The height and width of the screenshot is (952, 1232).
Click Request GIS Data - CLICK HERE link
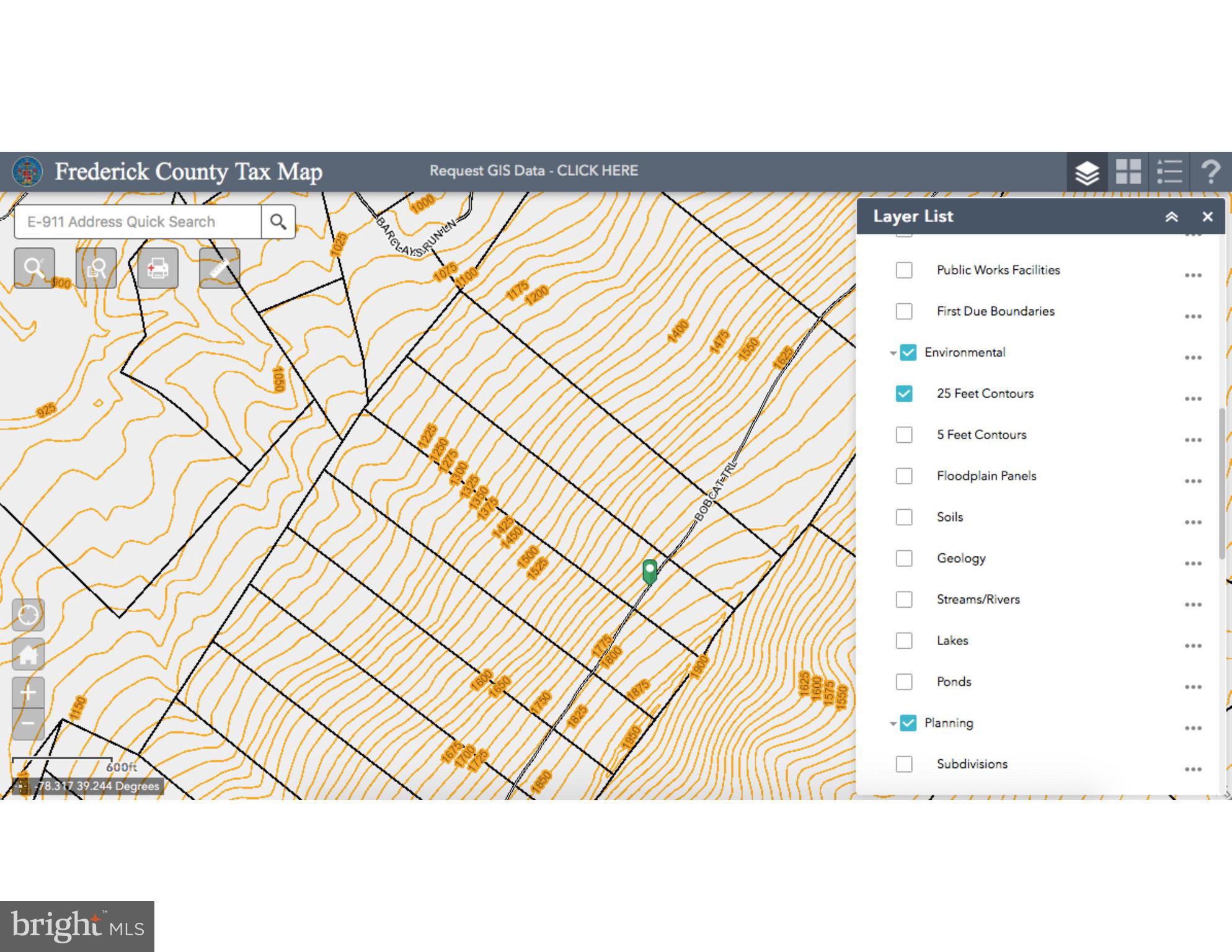[533, 171]
